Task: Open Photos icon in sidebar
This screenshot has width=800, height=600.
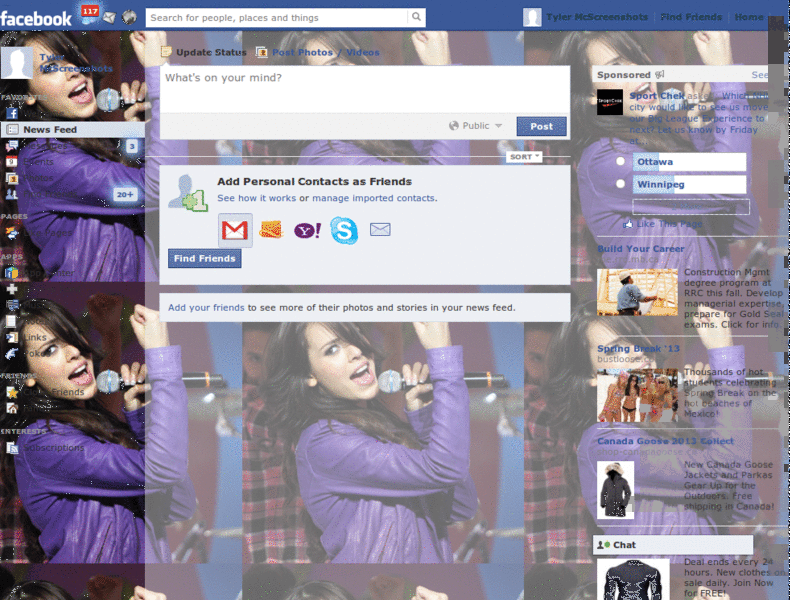Action: [11, 179]
